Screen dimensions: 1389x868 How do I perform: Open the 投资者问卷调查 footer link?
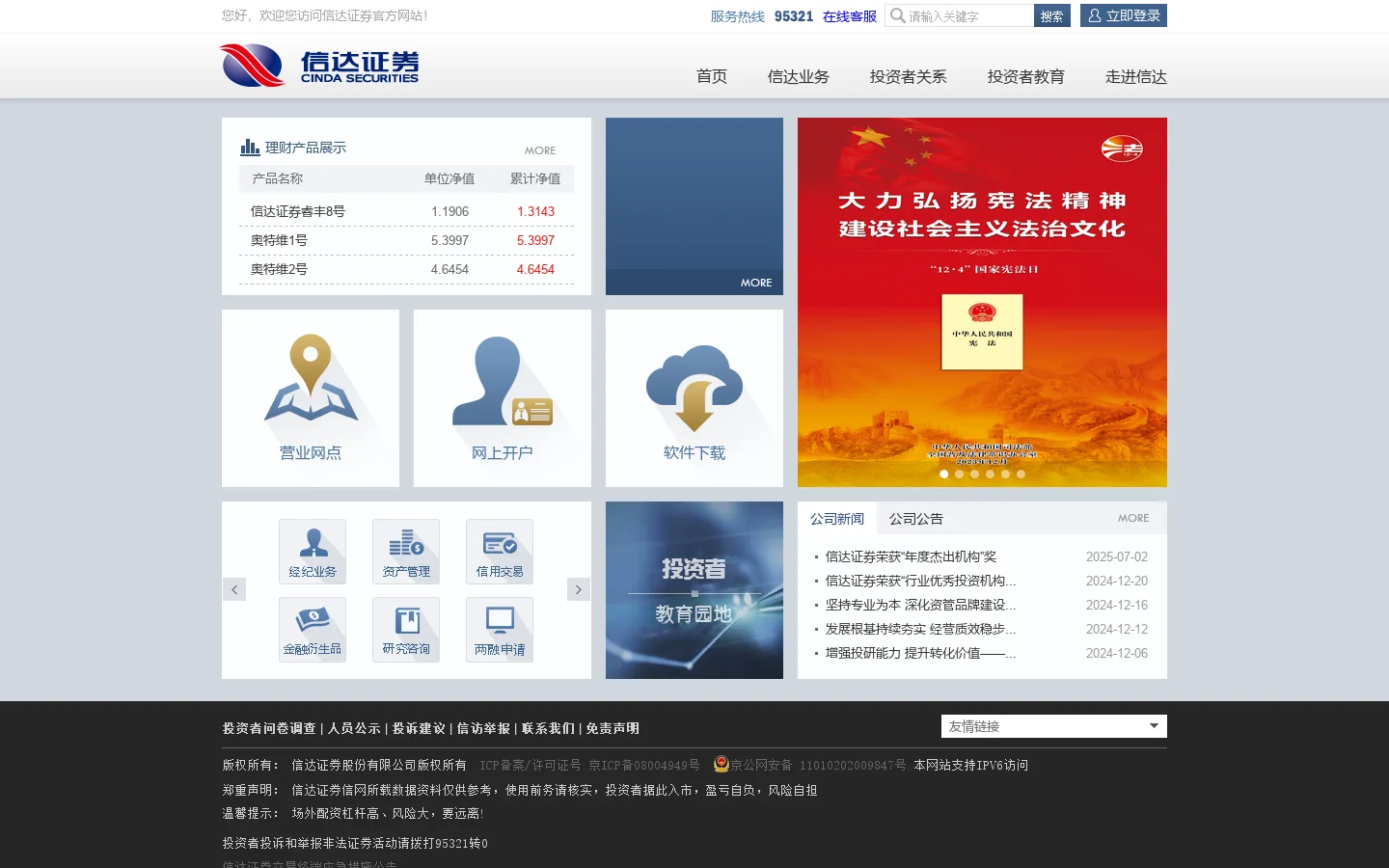[x=269, y=728]
